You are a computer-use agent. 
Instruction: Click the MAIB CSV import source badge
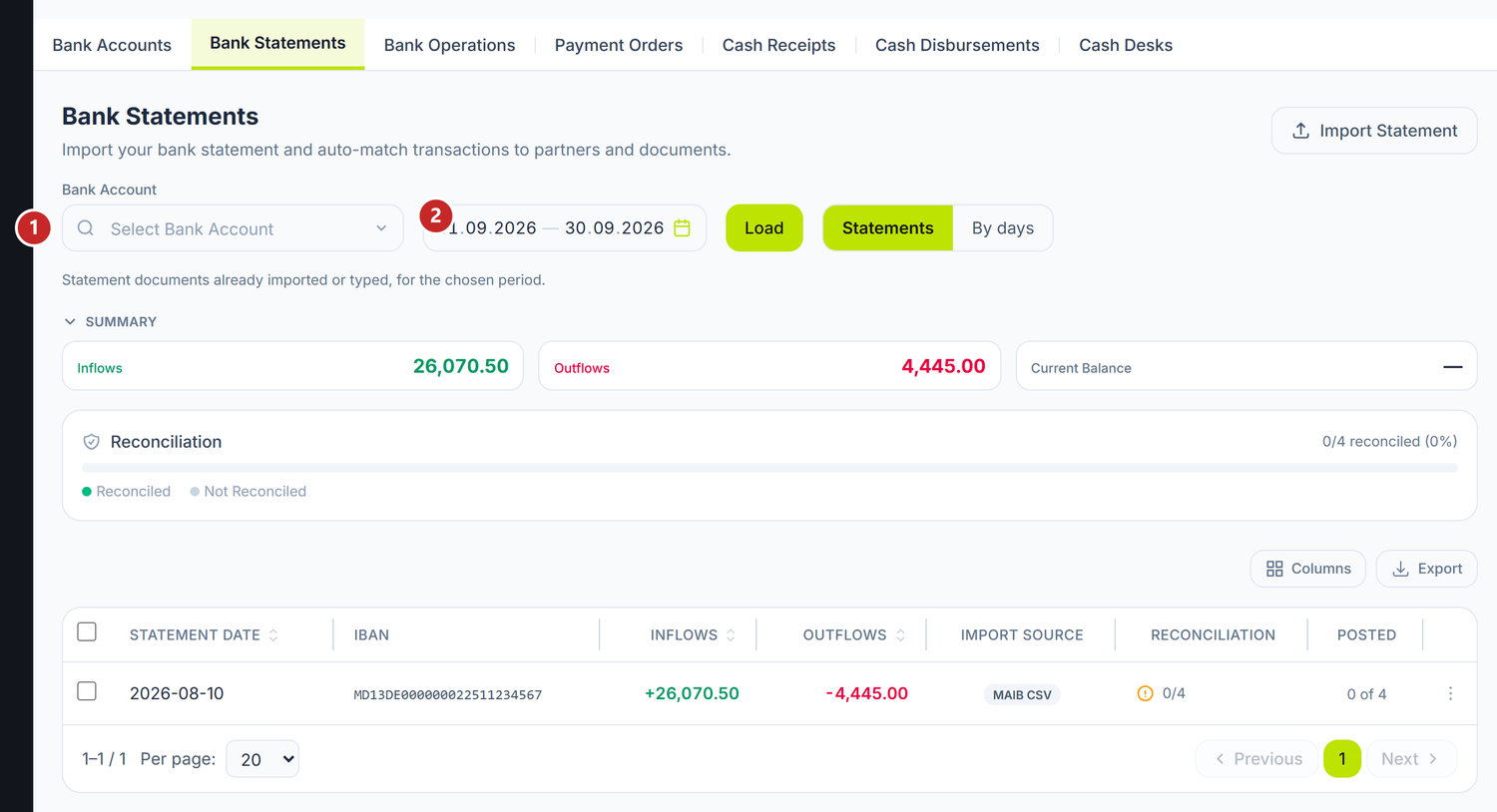tap(1022, 694)
